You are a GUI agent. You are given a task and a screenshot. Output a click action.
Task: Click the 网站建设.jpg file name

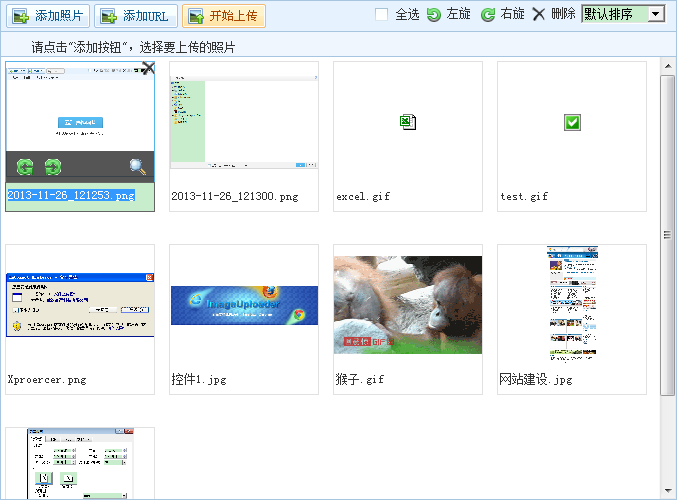(536, 380)
